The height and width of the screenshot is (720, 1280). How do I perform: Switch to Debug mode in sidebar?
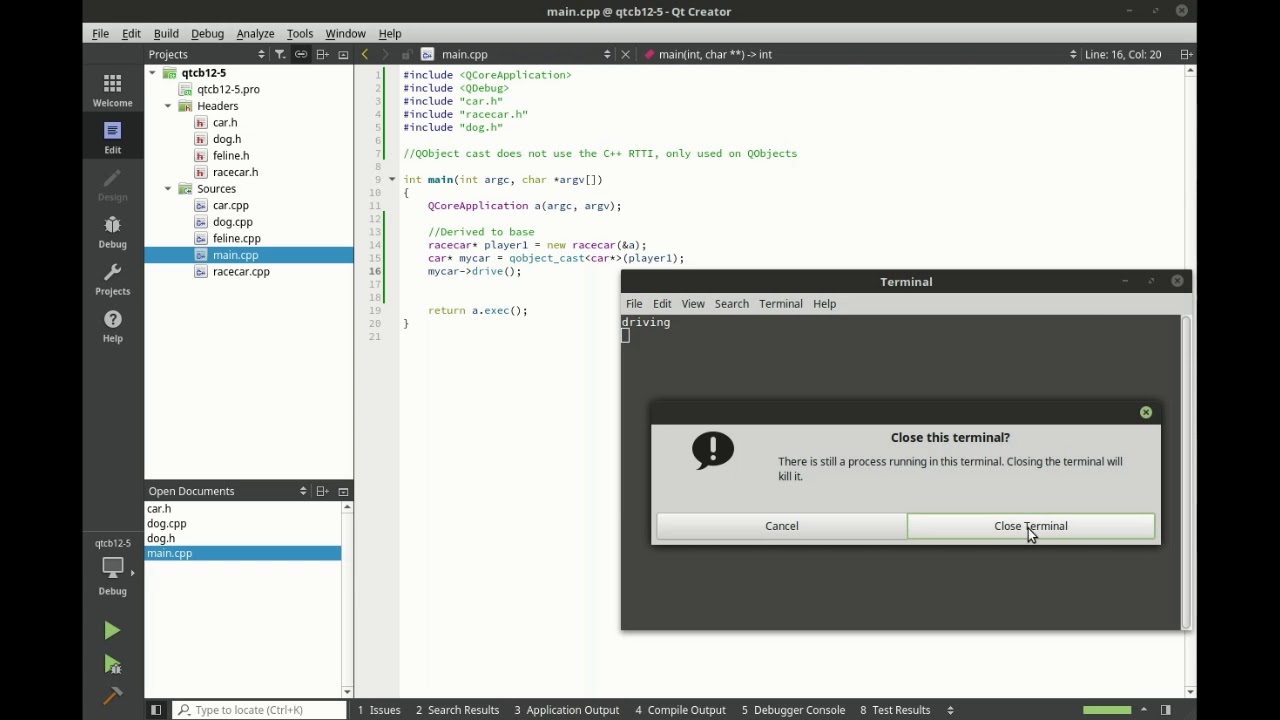[112, 232]
